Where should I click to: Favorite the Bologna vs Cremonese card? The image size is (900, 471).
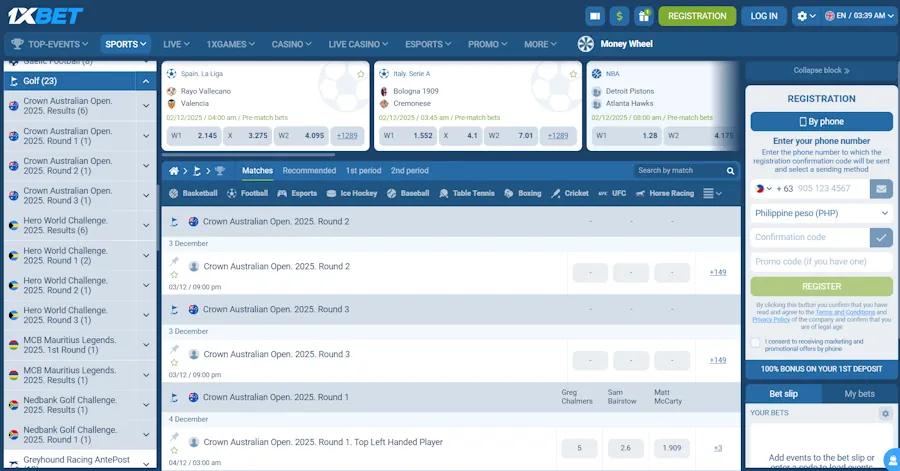[x=573, y=74]
